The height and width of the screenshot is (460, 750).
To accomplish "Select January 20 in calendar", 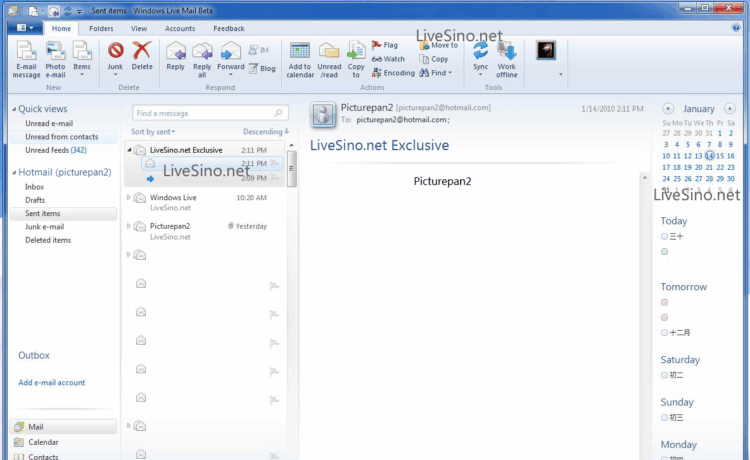I will coord(698,167).
